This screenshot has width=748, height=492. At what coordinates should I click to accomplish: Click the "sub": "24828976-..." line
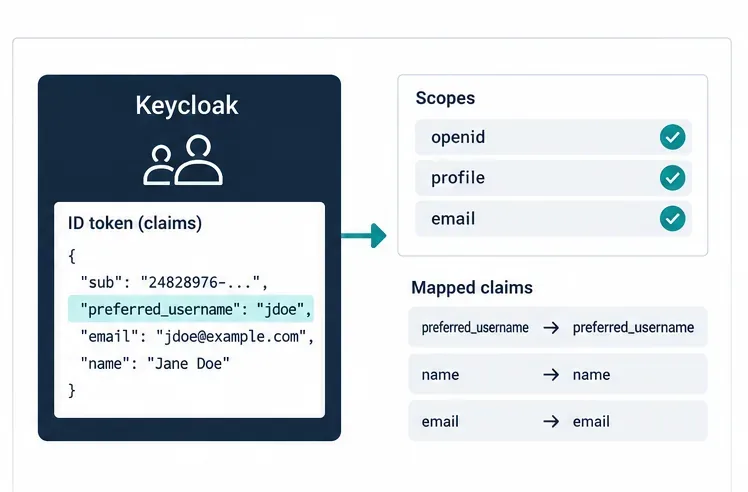(x=174, y=283)
